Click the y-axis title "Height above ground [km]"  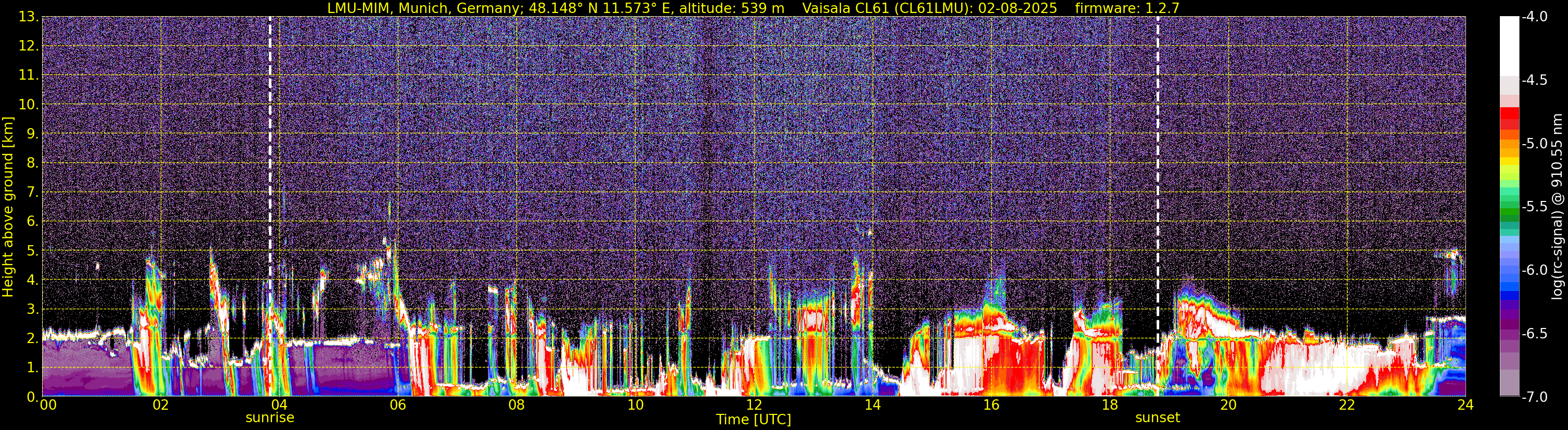(8, 207)
